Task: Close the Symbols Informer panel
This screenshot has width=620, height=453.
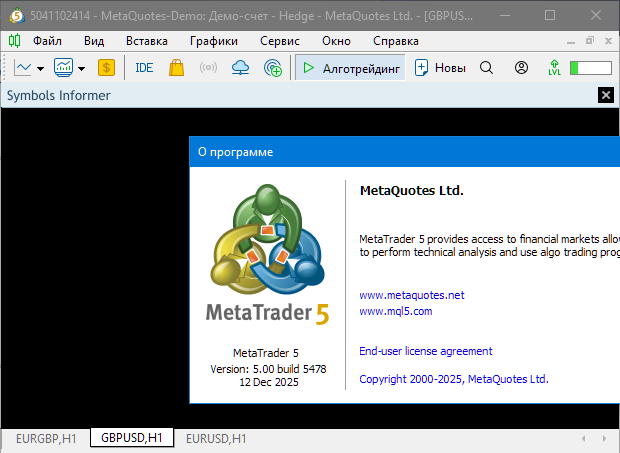Action: (x=605, y=95)
